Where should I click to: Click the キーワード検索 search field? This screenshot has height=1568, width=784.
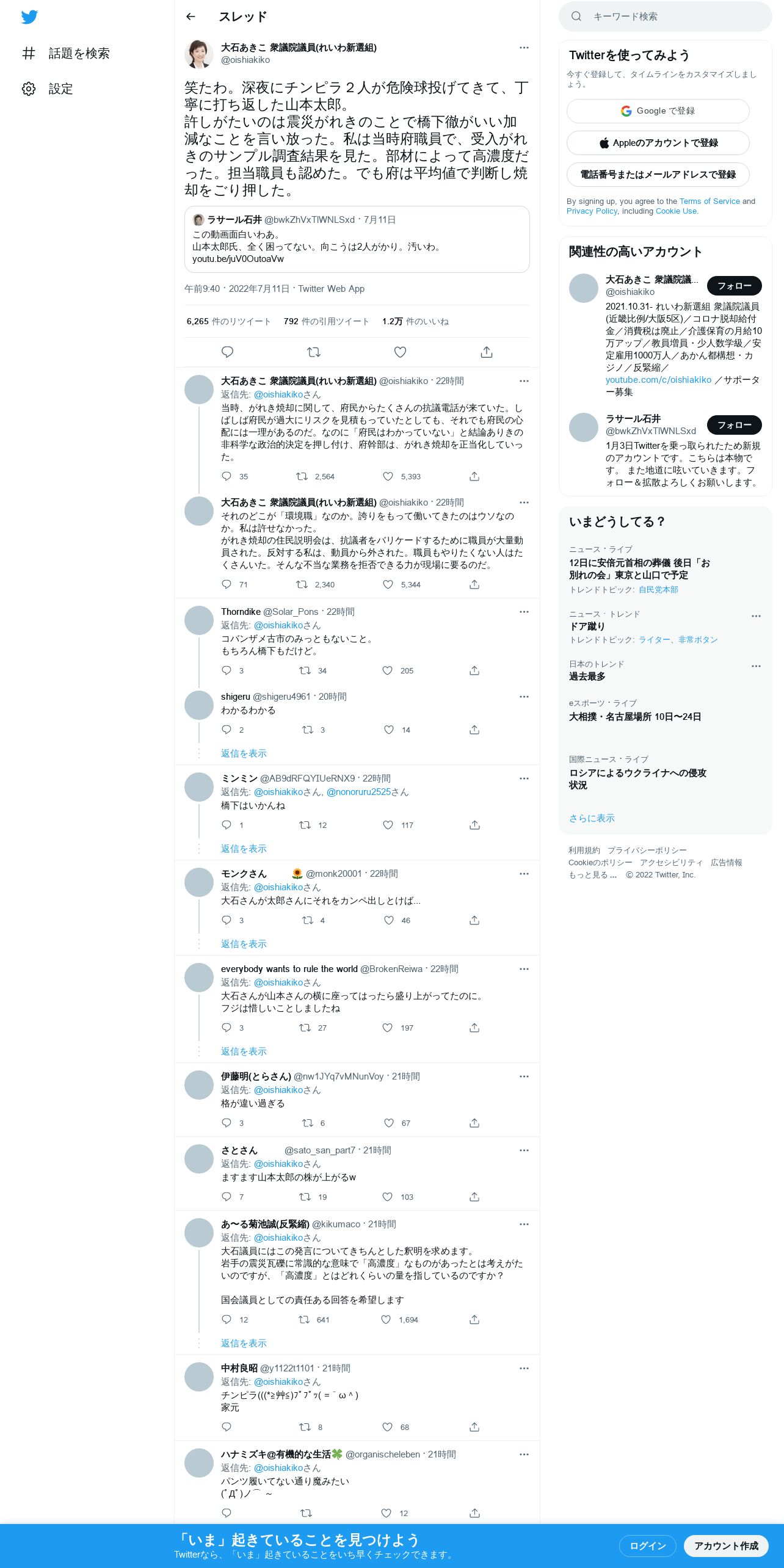click(x=666, y=16)
